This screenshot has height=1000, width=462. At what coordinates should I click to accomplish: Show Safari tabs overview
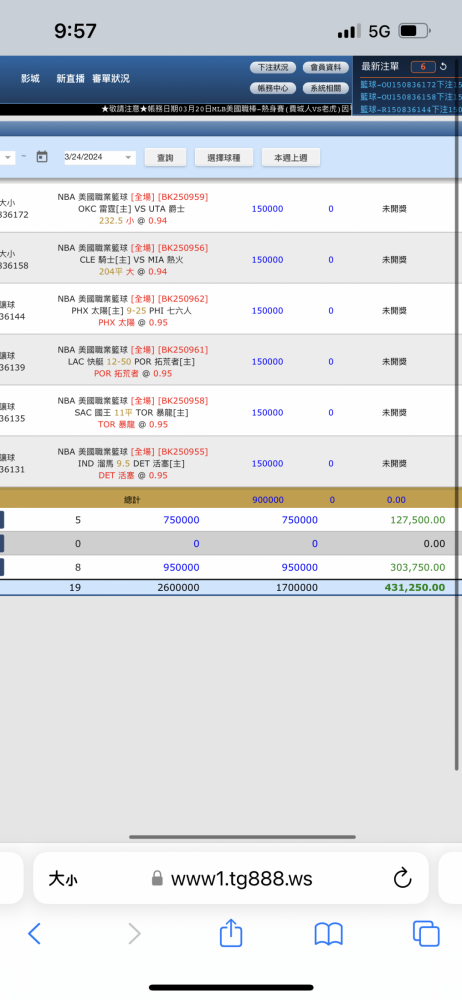point(426,934)
